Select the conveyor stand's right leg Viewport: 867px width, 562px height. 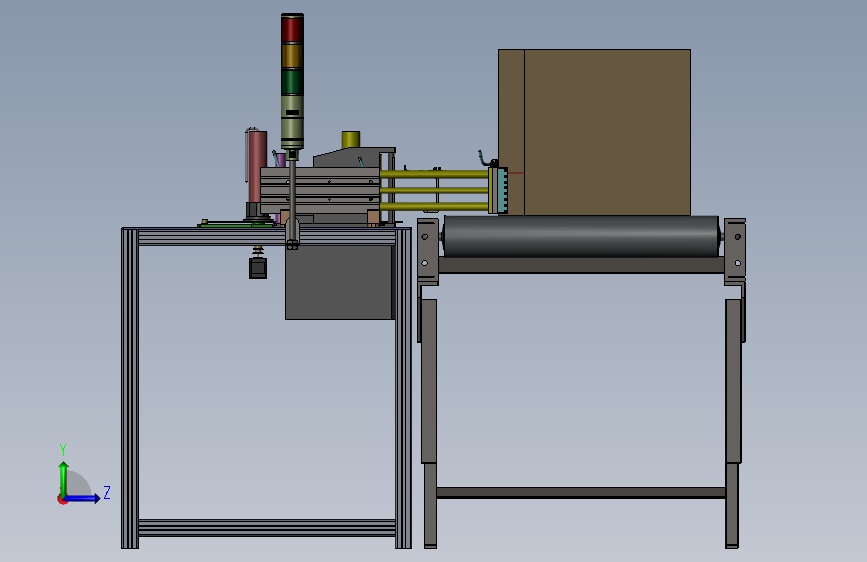pyautogui.click(x=733, y=423)
